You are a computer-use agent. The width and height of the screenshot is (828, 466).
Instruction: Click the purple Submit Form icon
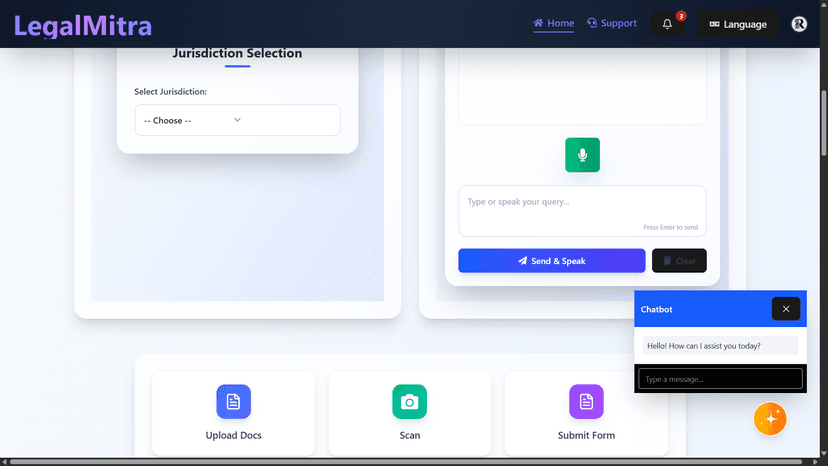pyautogui.click(x=586, y=401)
